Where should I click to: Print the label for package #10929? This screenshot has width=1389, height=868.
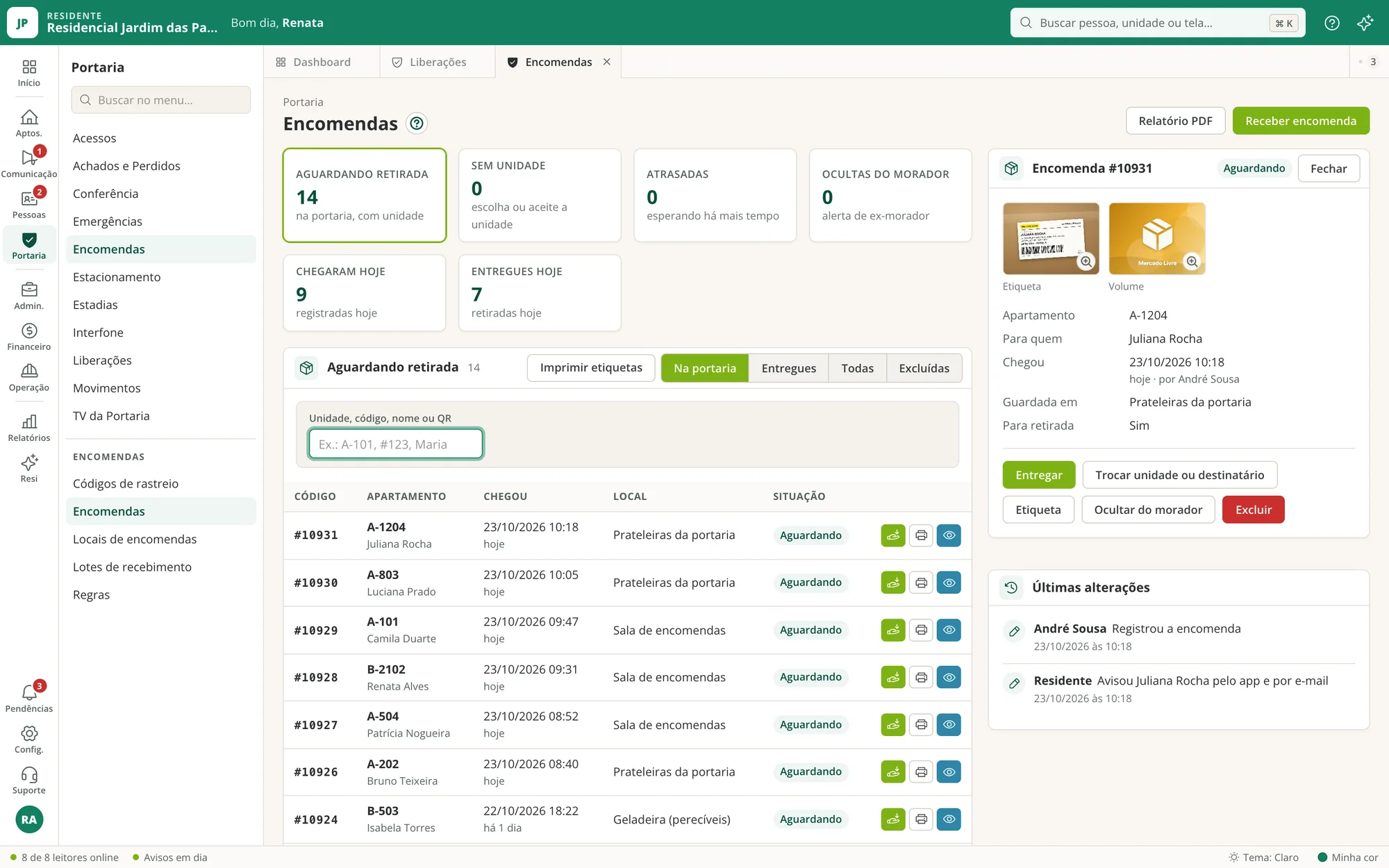[x=921, y=630]
